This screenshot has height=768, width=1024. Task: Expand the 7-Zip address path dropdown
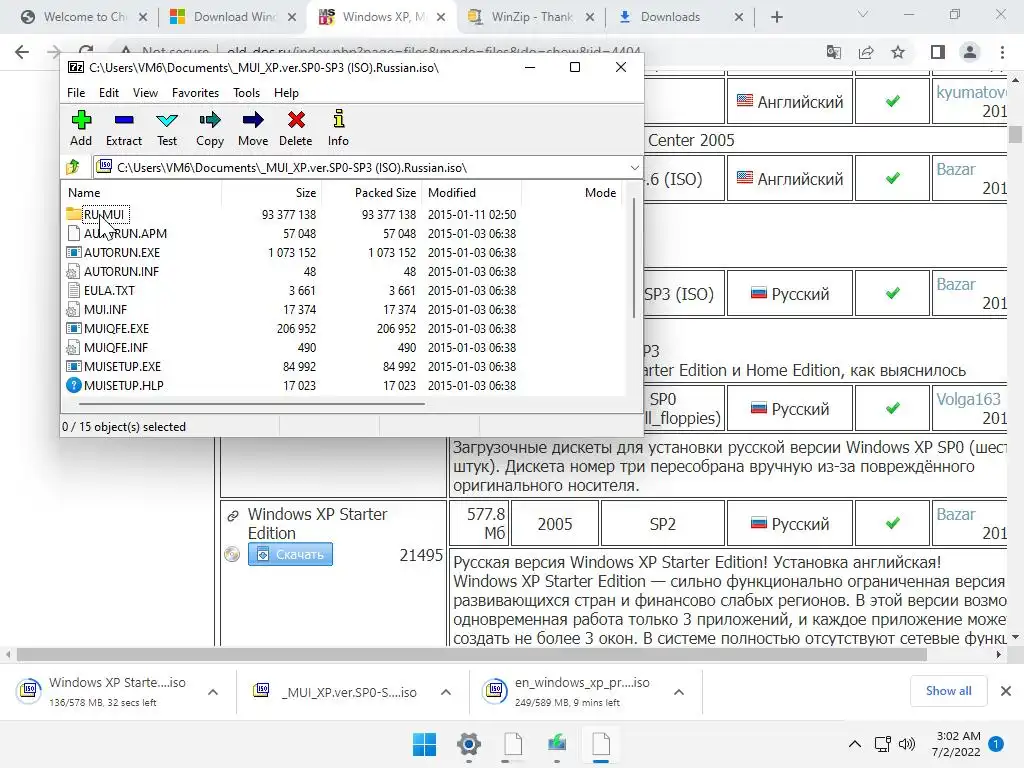pyautogui.click(x=634, y=168)
